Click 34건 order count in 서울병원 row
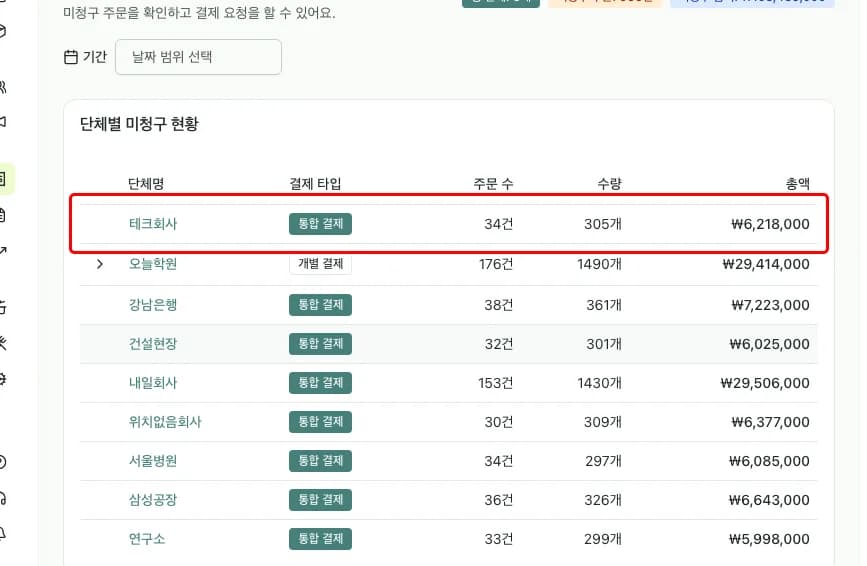Viewport: 867px width, 566px height. click(499, 460)
